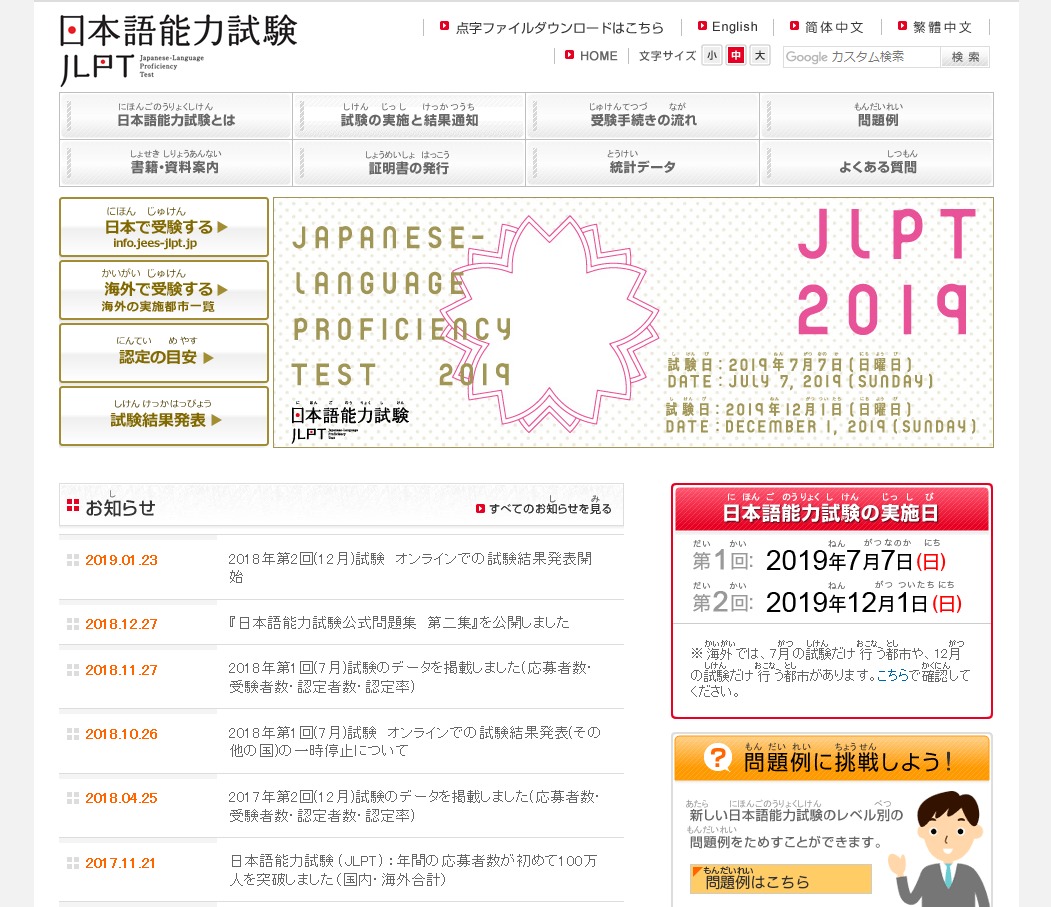Open よくある質問 menu

[x=877, y=162]
